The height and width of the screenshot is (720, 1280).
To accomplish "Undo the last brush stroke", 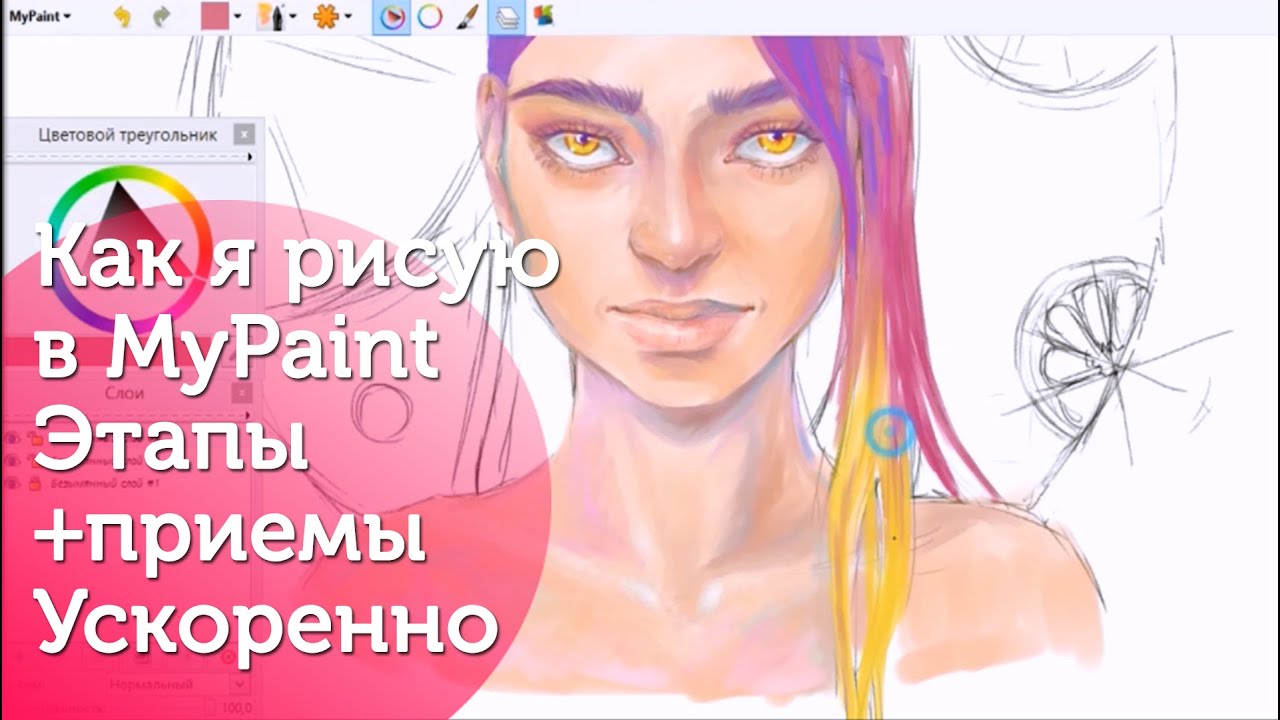I will click(122, 17).
